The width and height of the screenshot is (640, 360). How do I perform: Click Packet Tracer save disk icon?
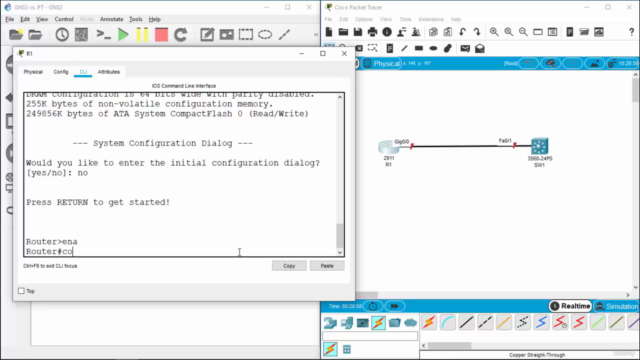(x=358, y=32)
